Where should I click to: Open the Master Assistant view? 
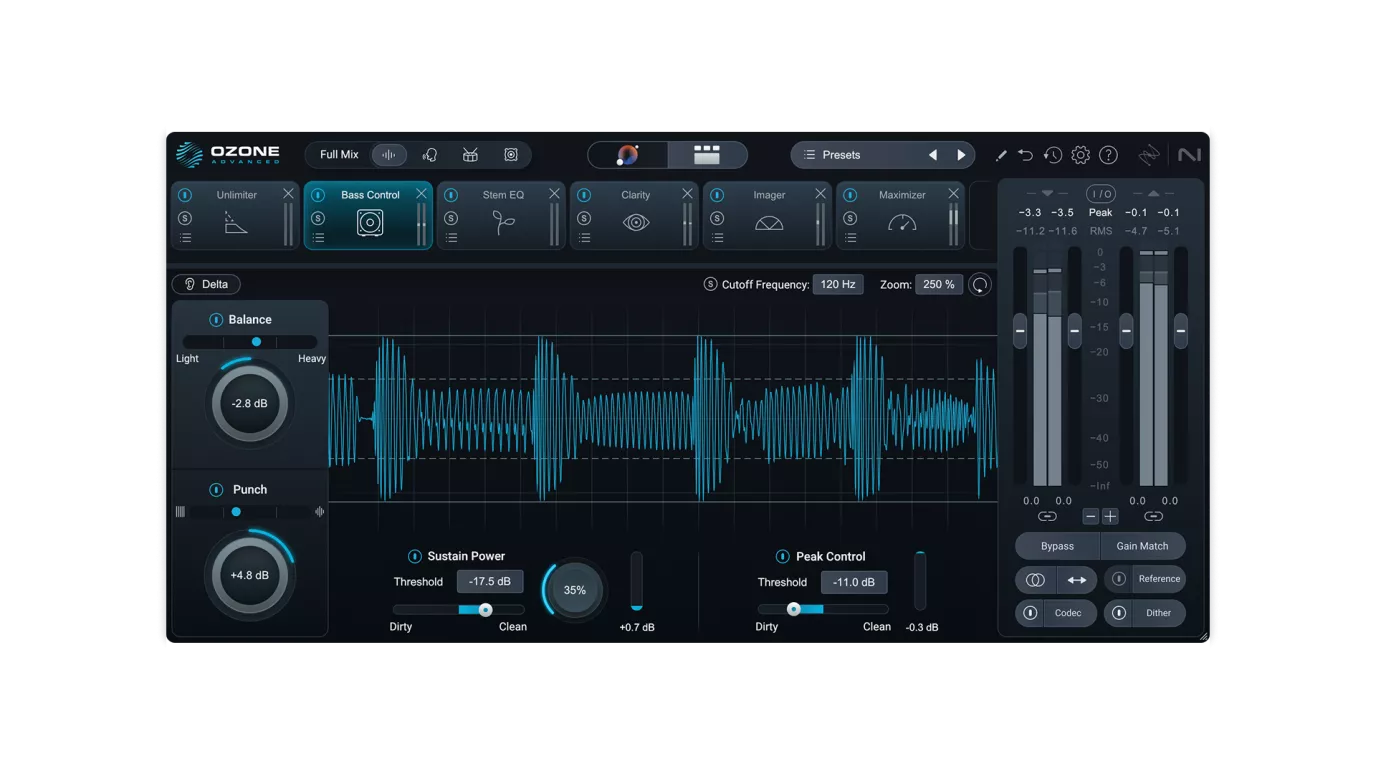coord(628,155)
